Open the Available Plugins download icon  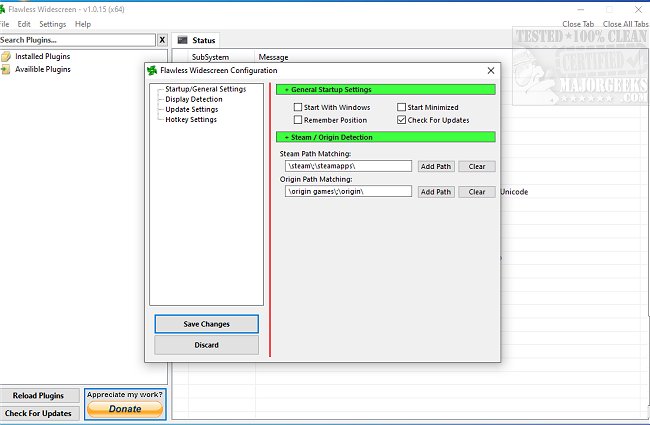tap(5, 69)
